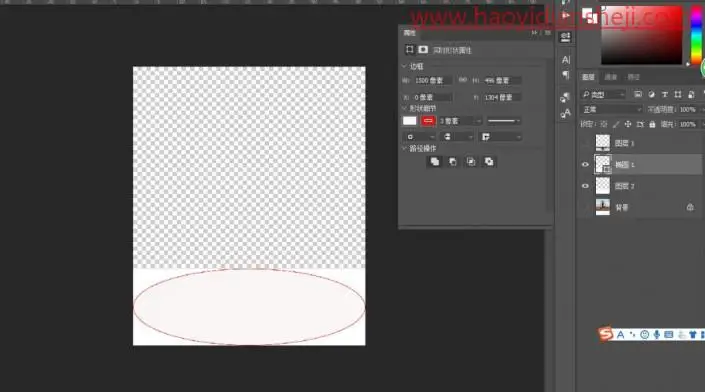Viewport: 705px width, 392px height.
Task: Open the stroke line style dropdown
Action: 504,121
